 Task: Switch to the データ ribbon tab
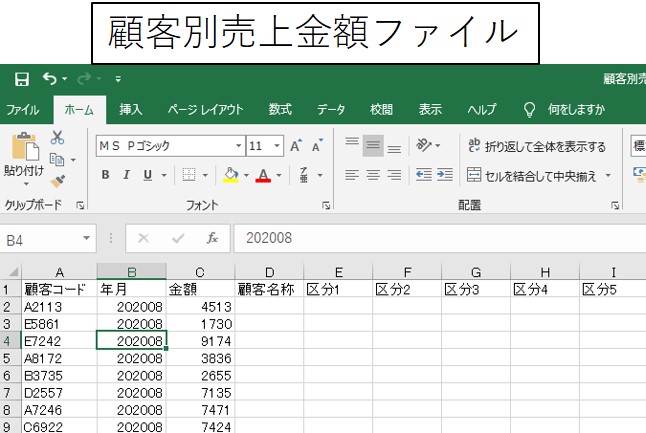(331, 109)
